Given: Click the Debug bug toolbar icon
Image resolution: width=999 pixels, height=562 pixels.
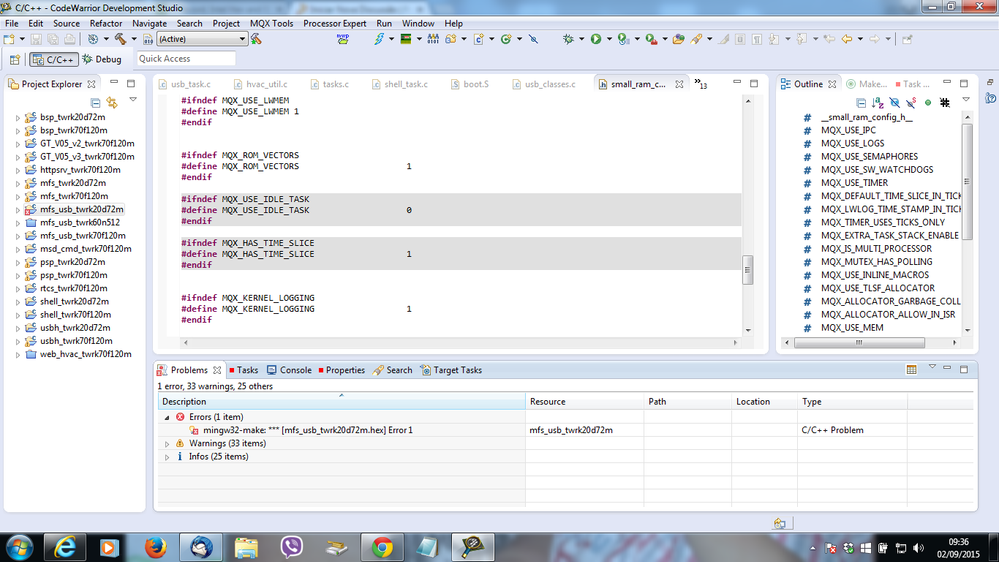Looking at the screenshot, I should tap(568, 39).
